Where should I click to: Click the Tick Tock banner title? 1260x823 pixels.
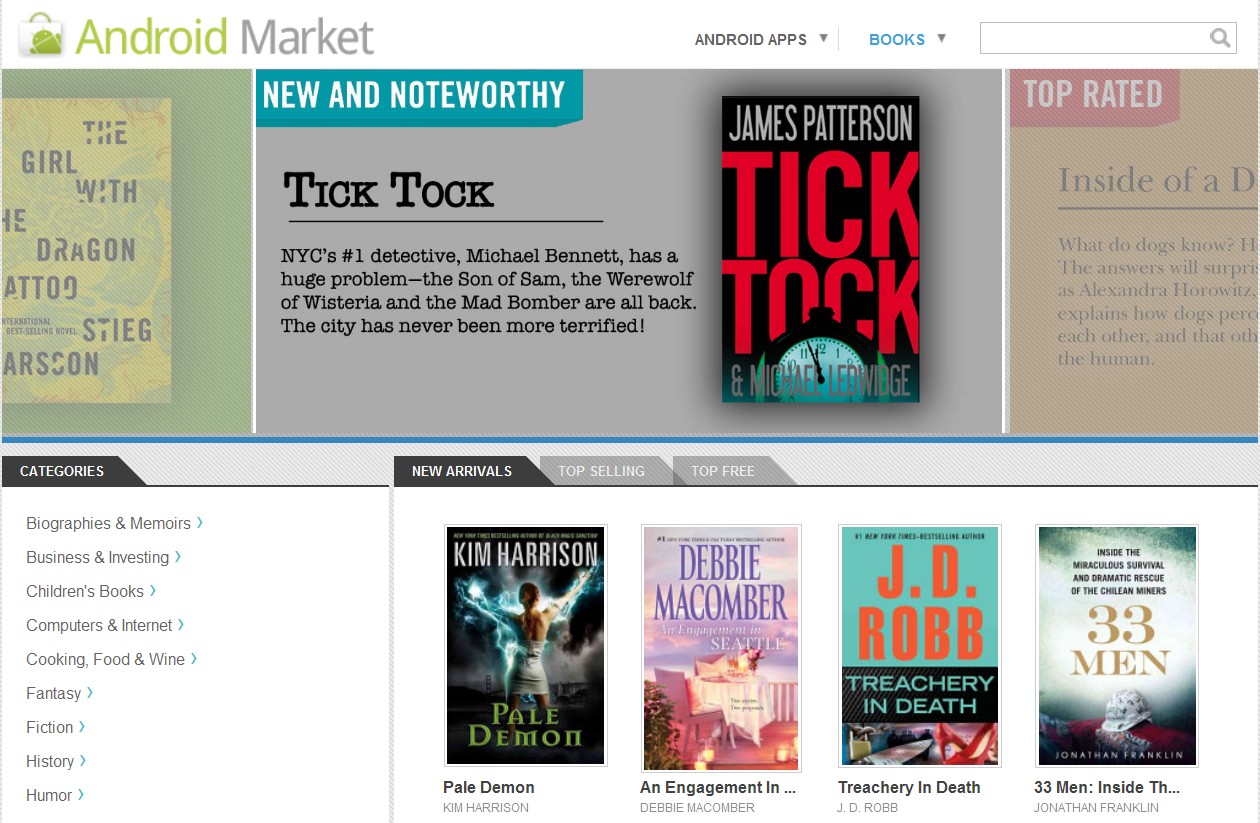click(x=389, y=190)
